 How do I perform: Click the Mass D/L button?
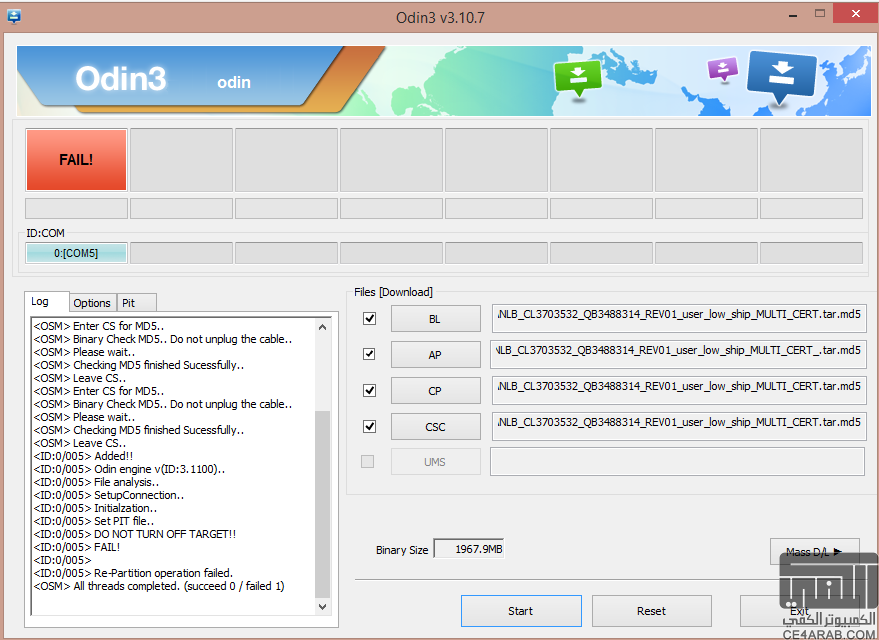[x=814, y=552]
